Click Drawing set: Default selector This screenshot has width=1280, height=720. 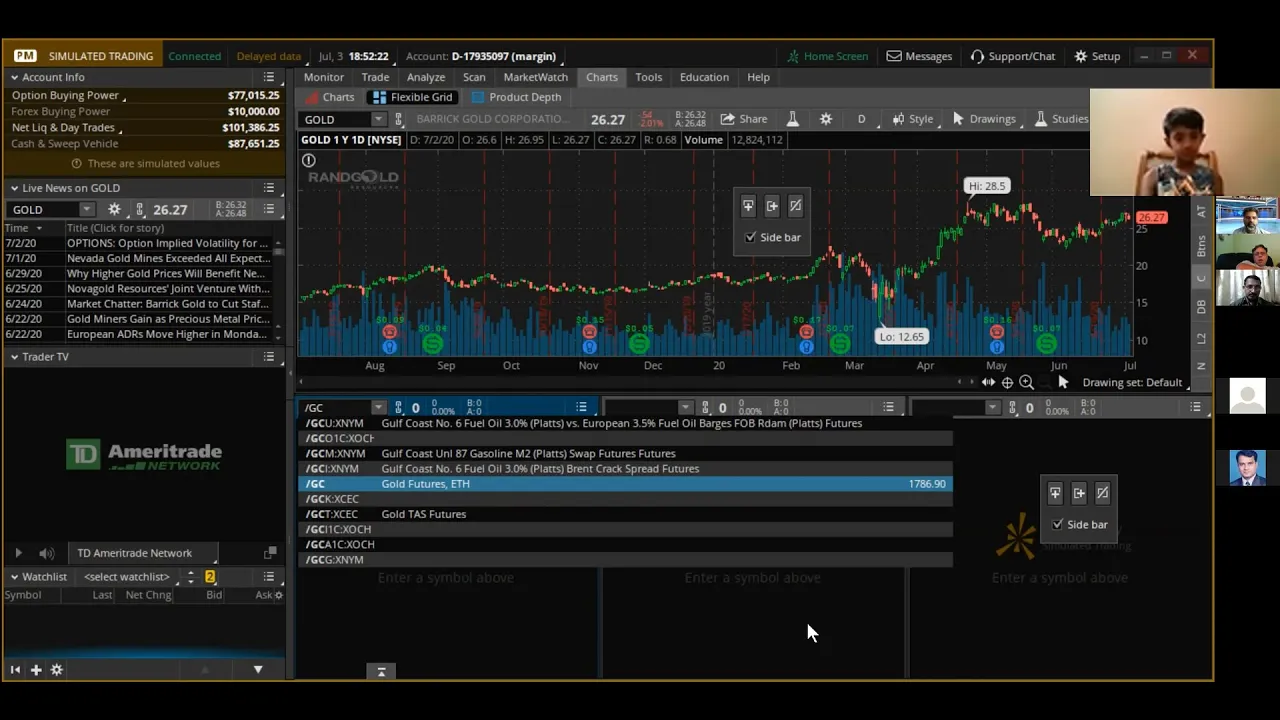tap(1132, 383)
